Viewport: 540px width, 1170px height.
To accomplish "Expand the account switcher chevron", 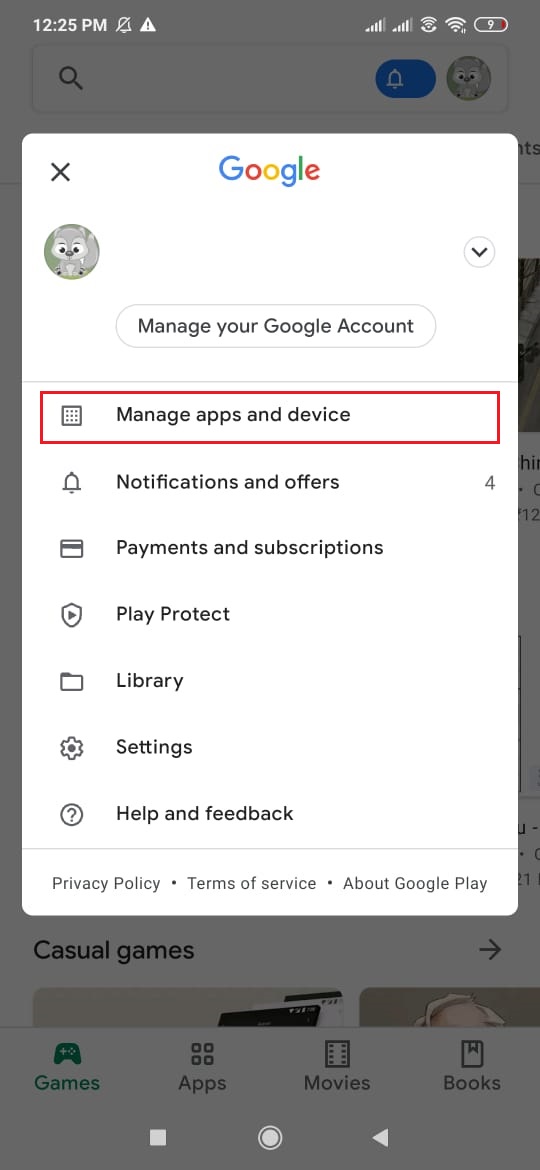I will 479,252.
